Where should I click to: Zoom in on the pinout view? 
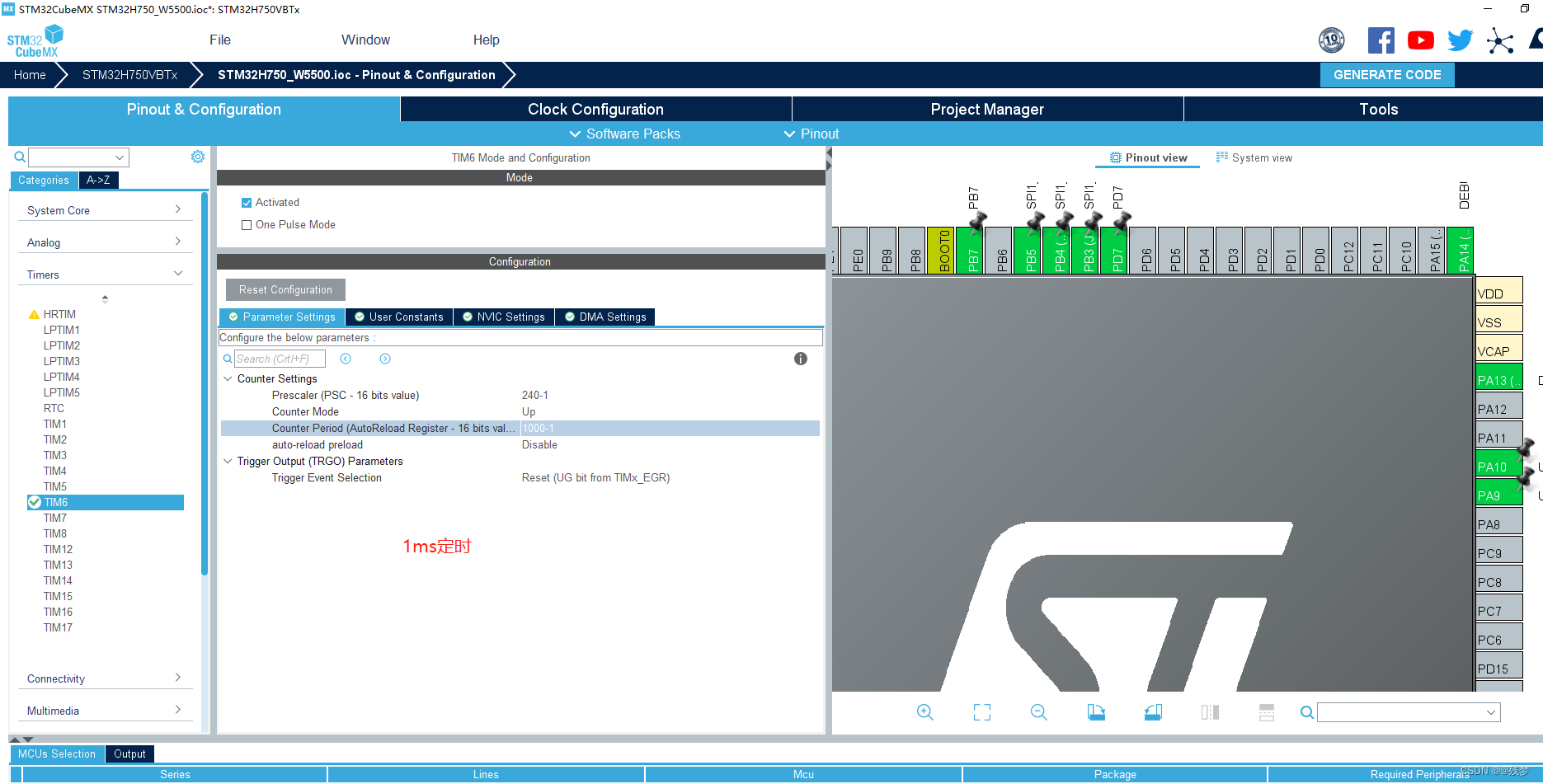[925, 712]
